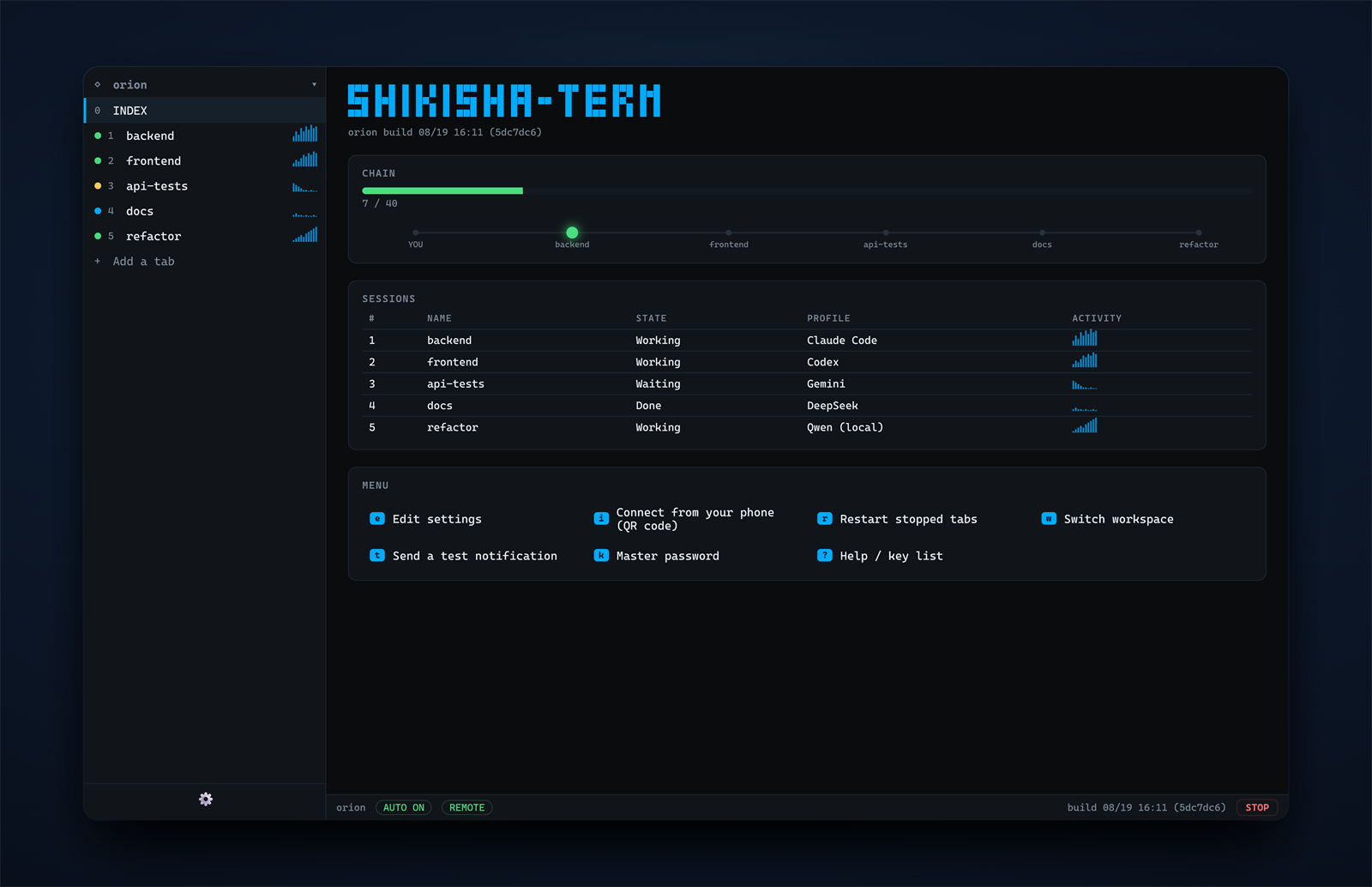
Task: Click the red STOP button
Action: [1257, 807]
